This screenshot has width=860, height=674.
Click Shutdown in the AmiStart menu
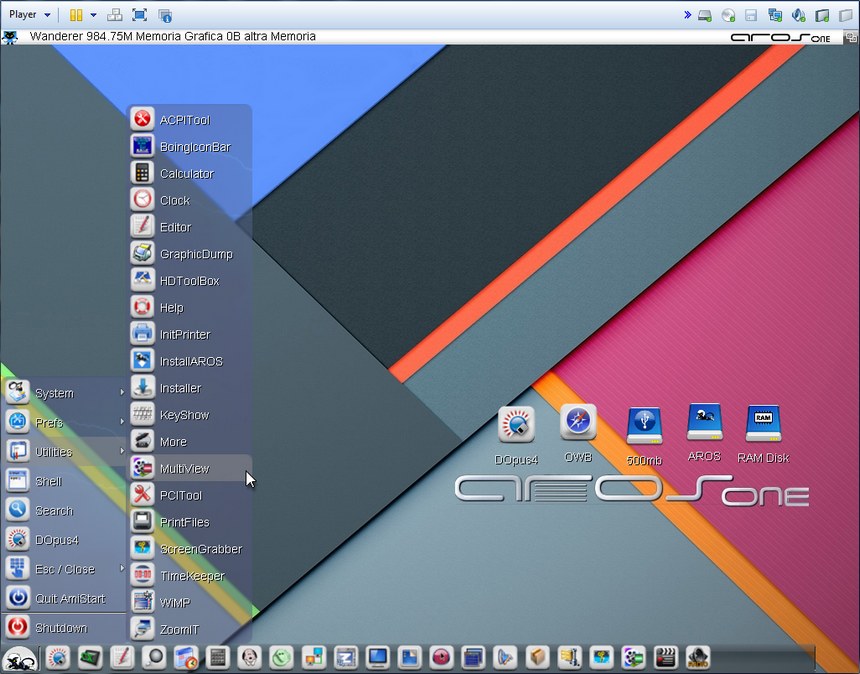pyautogui.click(x=60, y=628)
